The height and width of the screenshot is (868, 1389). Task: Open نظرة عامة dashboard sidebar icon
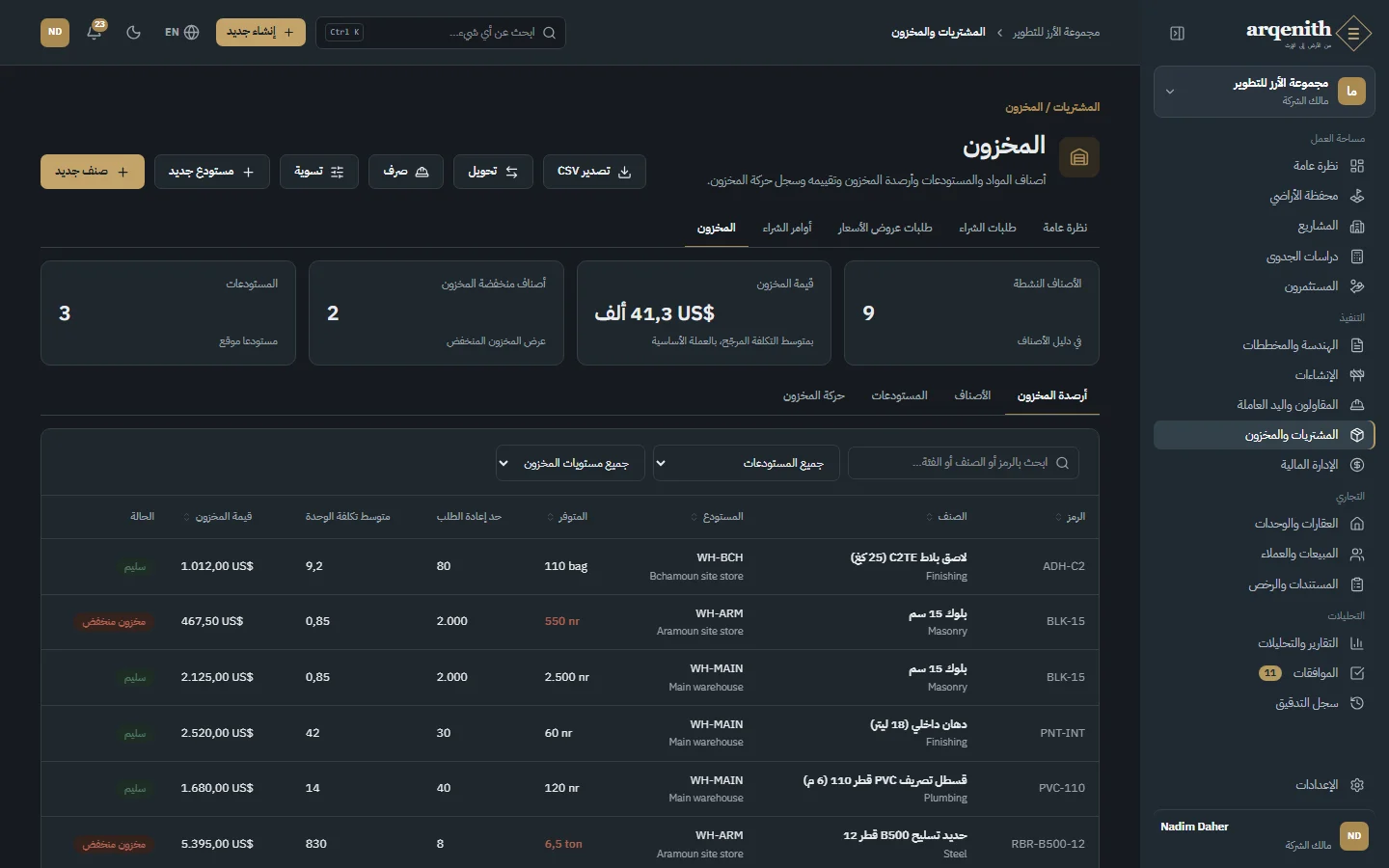[x=1357, y=166]
